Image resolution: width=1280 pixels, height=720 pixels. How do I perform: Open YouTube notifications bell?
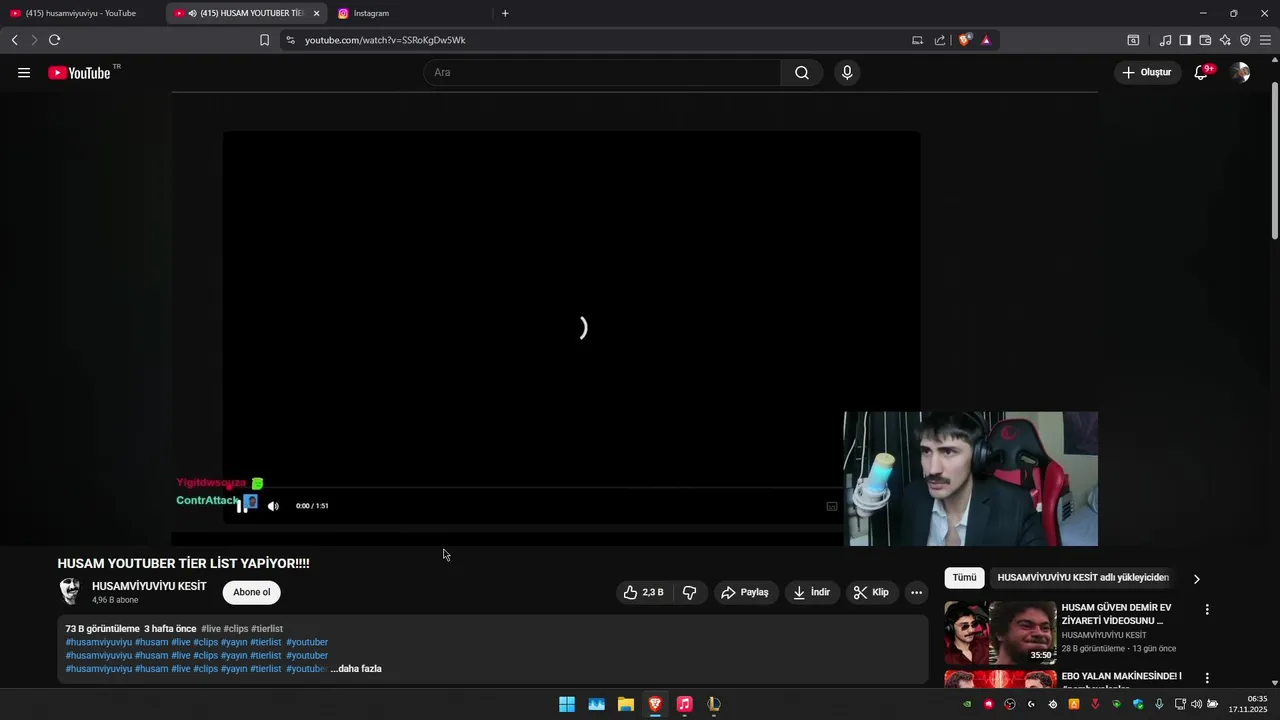[x=1202, y=72]
